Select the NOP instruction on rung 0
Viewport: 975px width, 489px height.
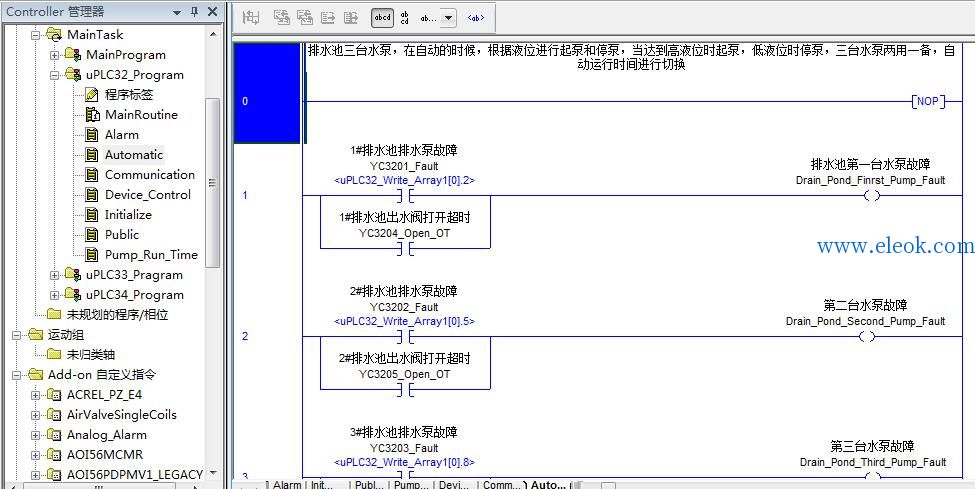point(928,101)
